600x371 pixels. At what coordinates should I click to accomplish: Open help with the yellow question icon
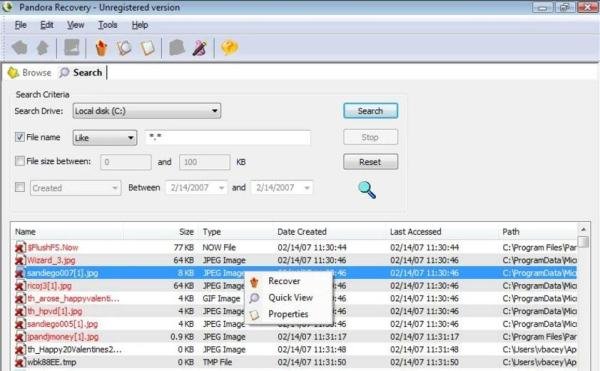(230, 48)
